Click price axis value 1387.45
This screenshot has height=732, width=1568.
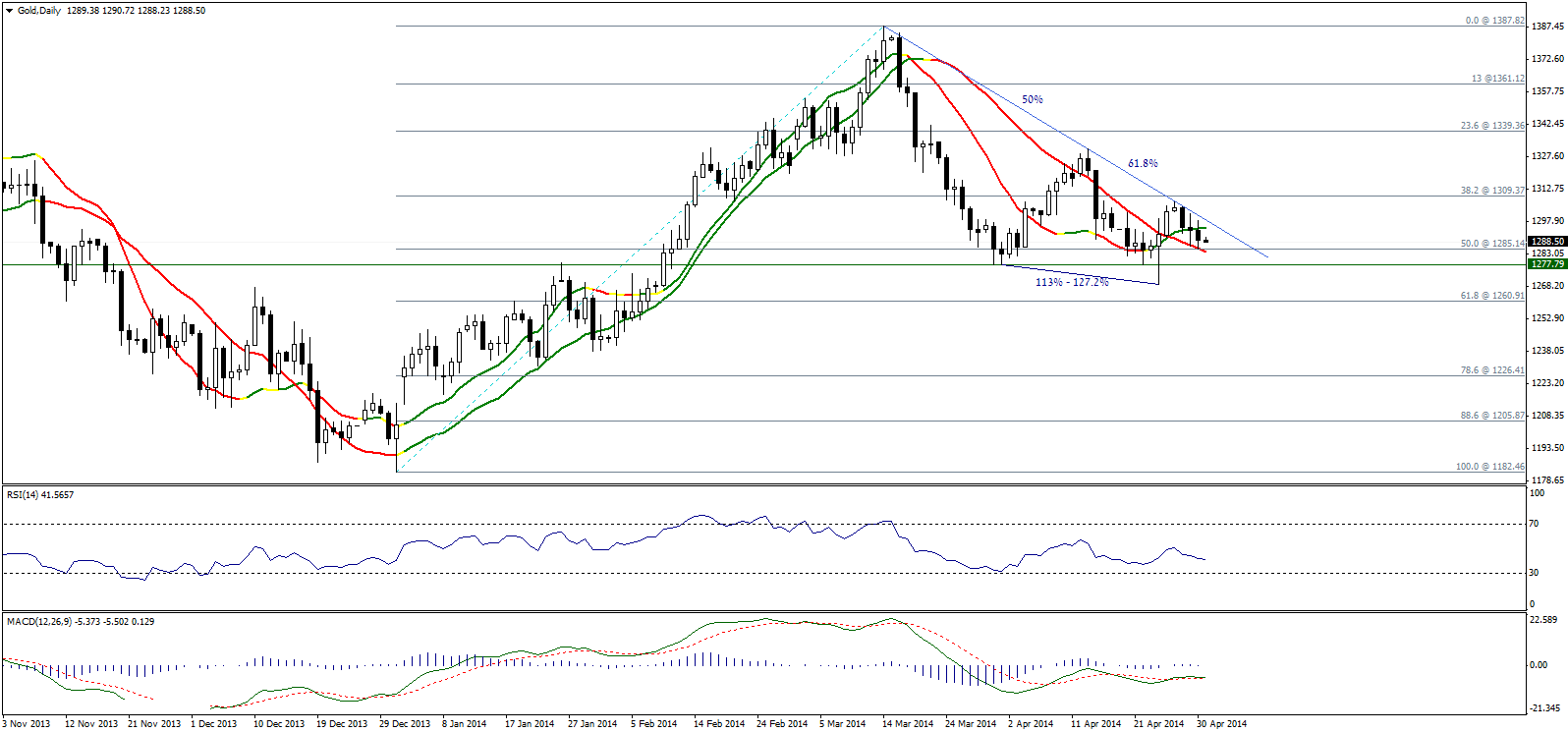click(x=1548, y=27)
